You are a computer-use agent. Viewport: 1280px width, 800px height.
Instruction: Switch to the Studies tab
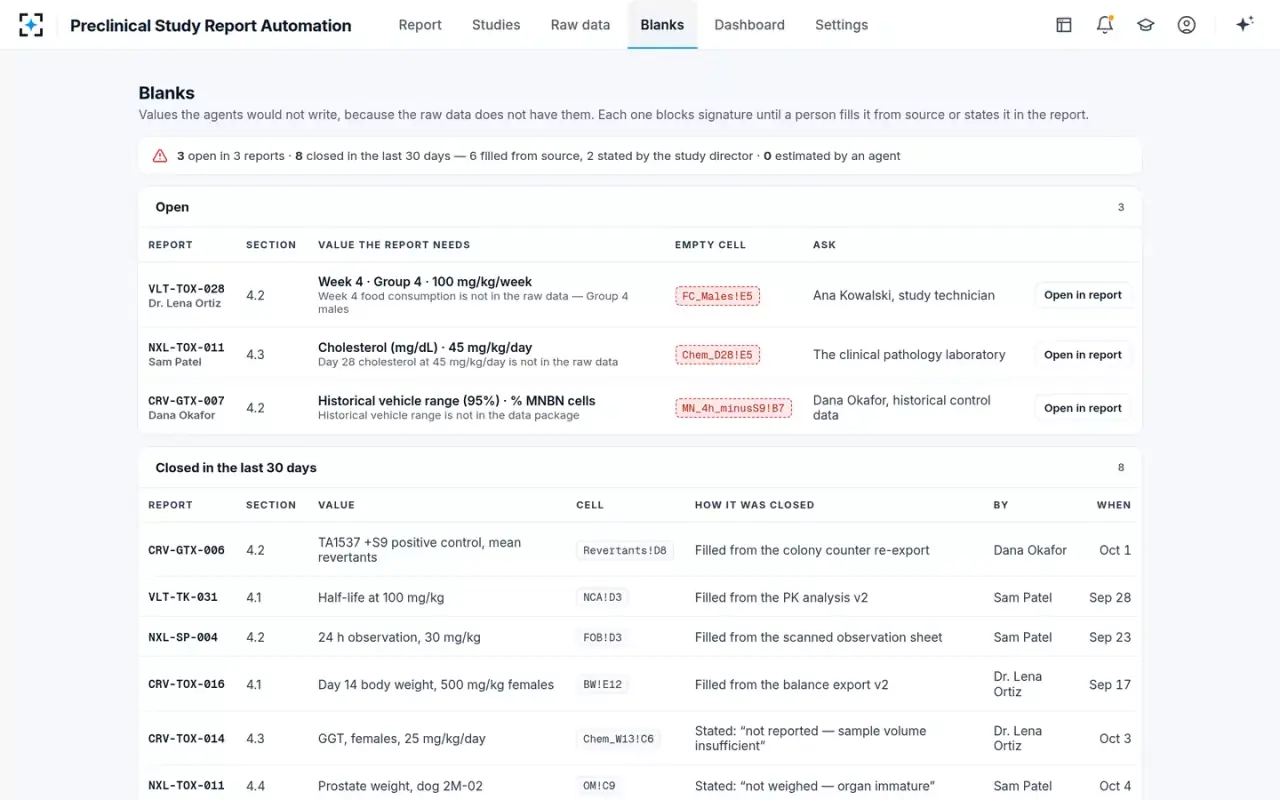tap(496, 25)
